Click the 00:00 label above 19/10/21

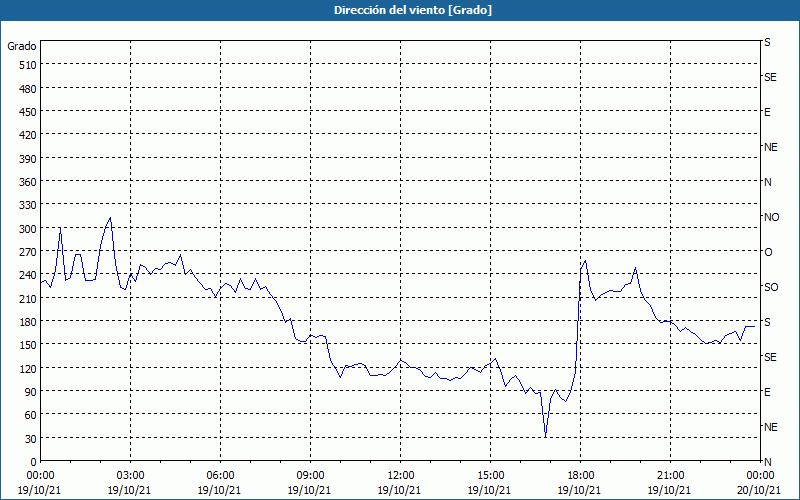point(40,476)
